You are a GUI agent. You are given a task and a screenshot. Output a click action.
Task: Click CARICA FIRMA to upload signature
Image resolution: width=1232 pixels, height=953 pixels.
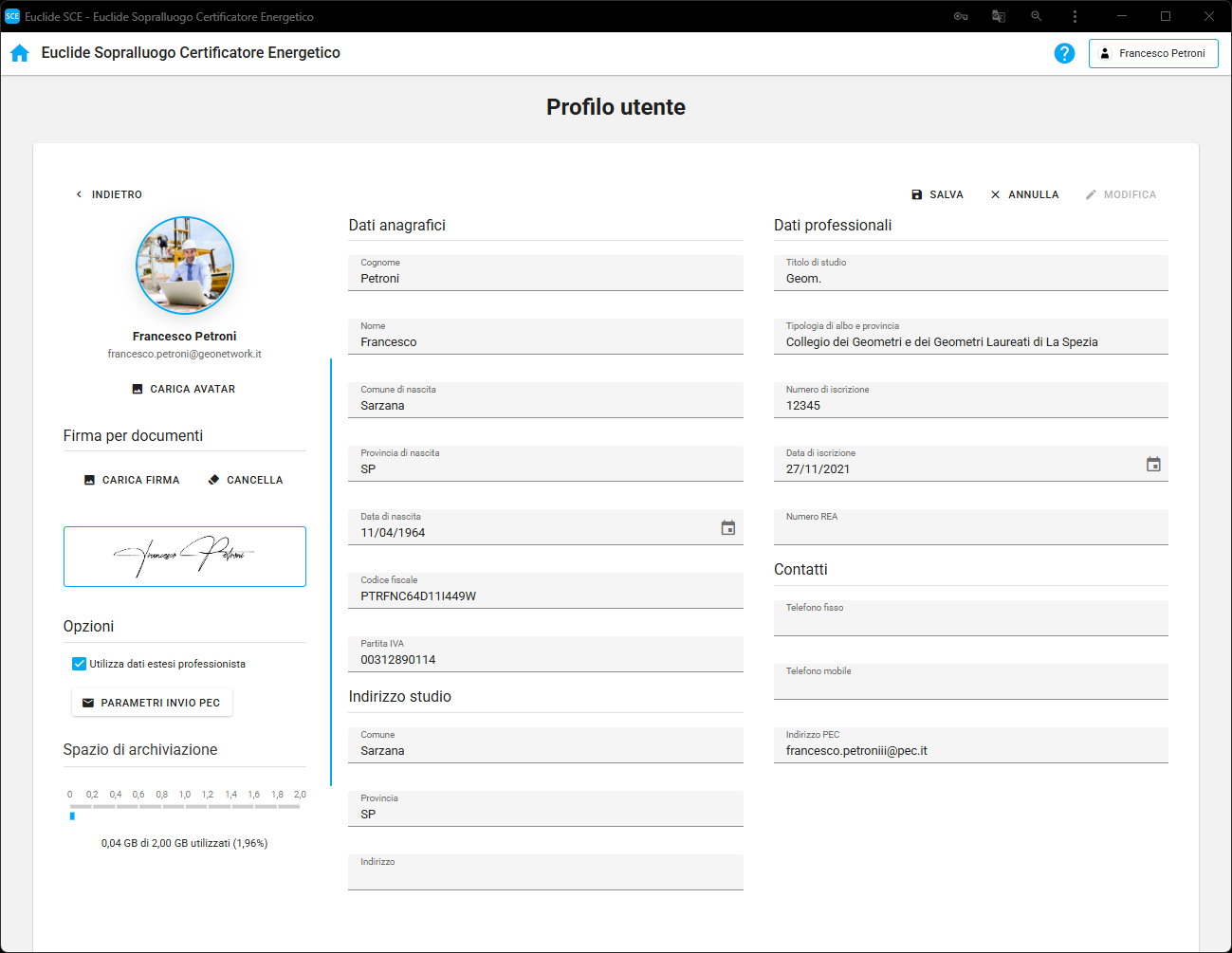tap(132, 480)
